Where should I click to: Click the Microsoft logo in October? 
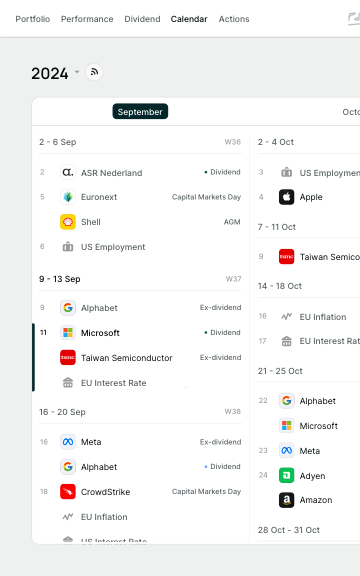(x=287, y=425)
